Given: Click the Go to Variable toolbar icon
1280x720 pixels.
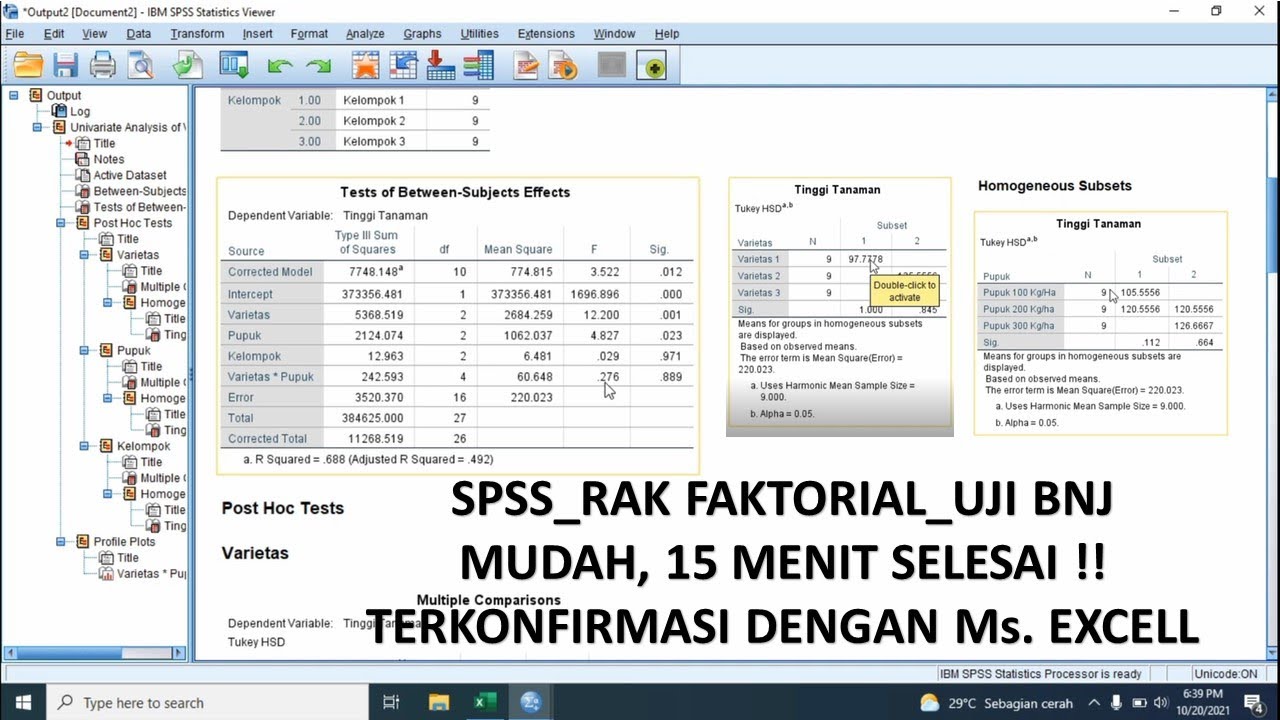Looking at the screenshot, I should [x=441, y=66].
